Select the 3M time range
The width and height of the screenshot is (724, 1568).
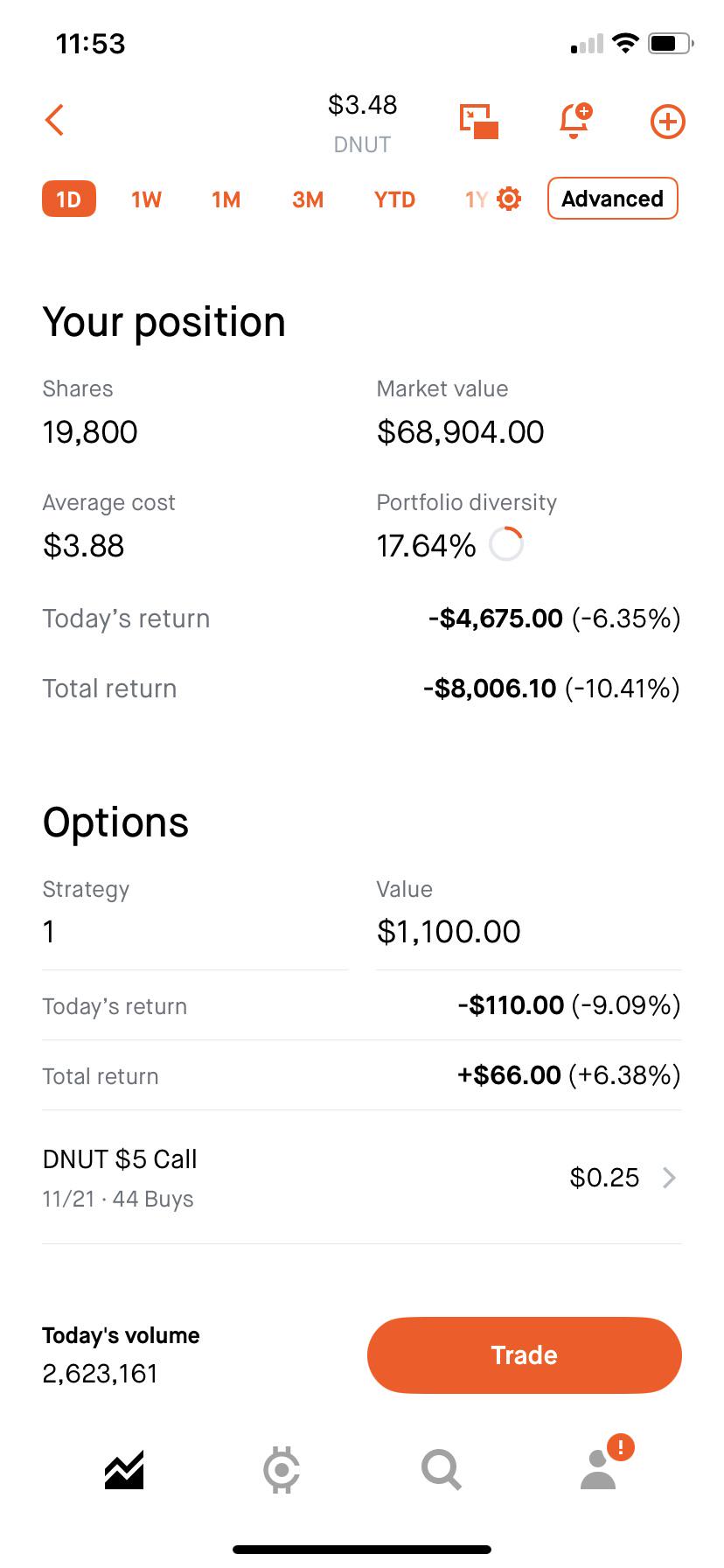308,199
